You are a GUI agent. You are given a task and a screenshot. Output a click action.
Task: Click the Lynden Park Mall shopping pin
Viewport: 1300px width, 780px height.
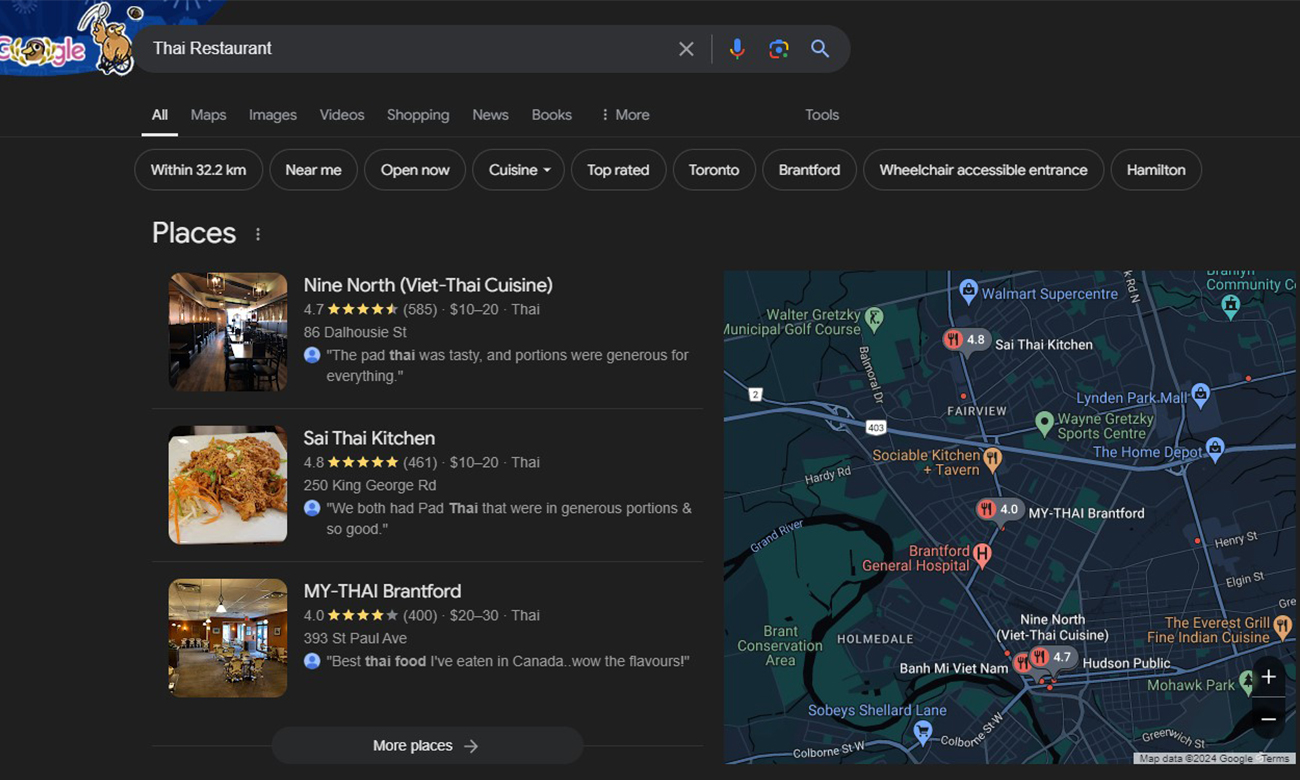(1201, 393)
